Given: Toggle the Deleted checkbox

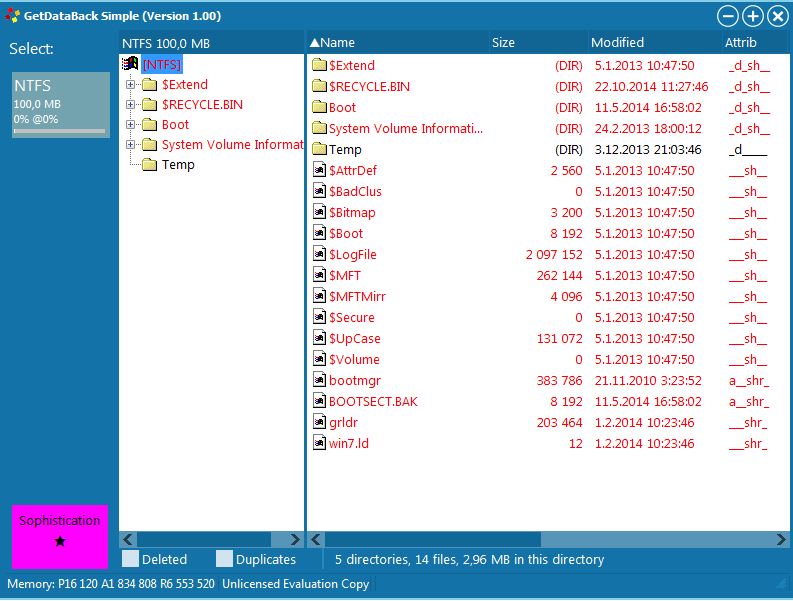Looking at the screenshot, I should pyautogui.click(x=130, y=559).
